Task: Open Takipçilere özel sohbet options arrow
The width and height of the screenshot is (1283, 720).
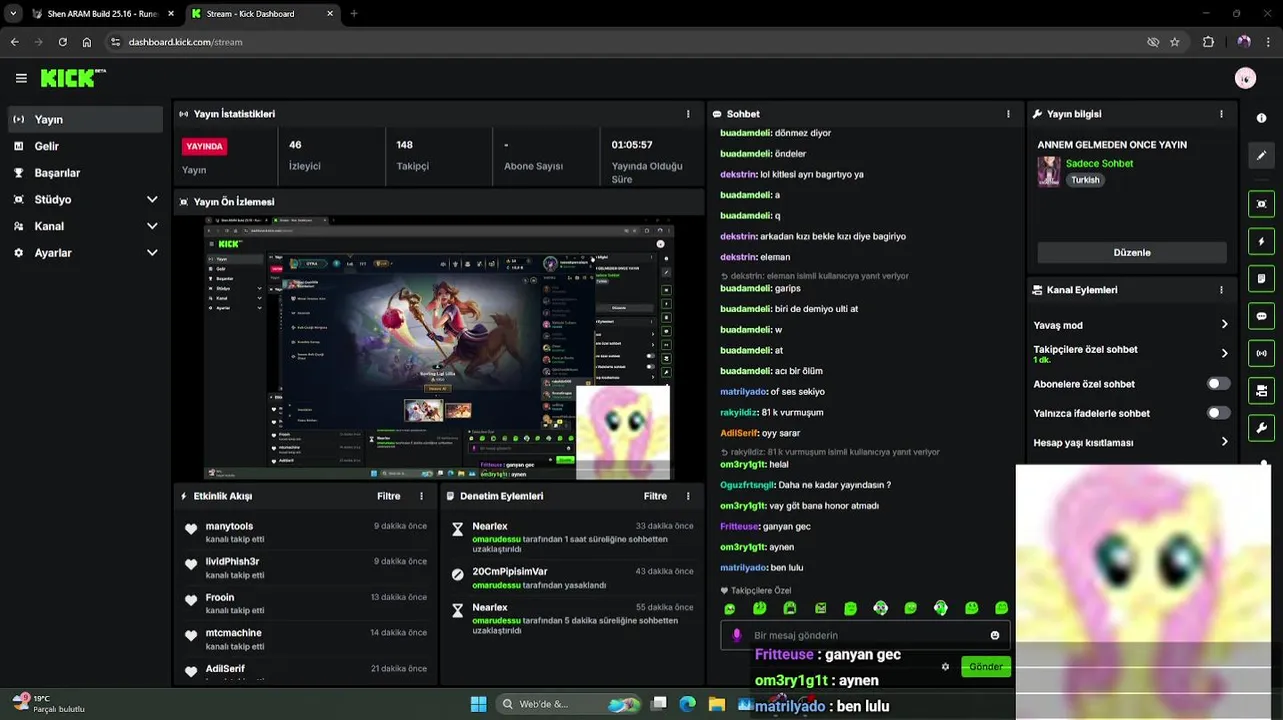Action: coord(1224,353)
